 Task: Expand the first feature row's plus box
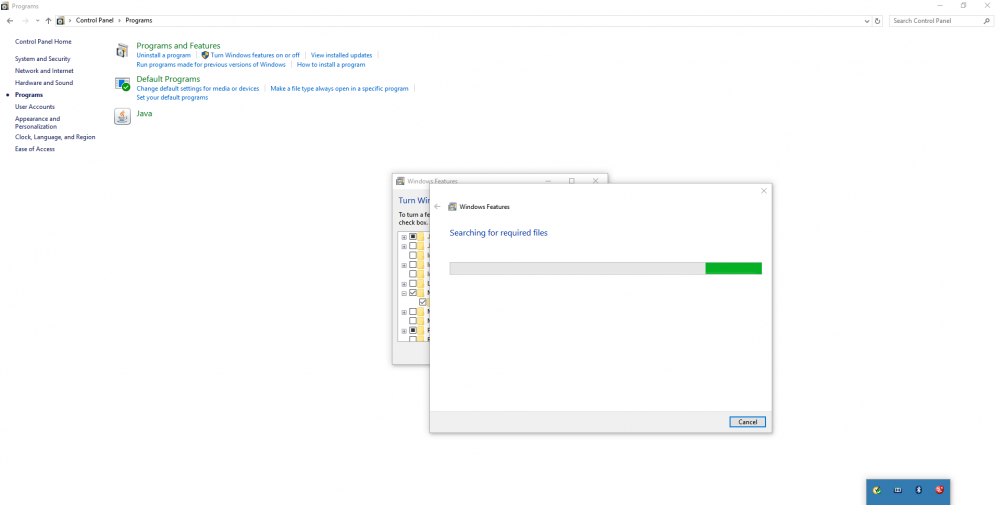coord(404,237)
